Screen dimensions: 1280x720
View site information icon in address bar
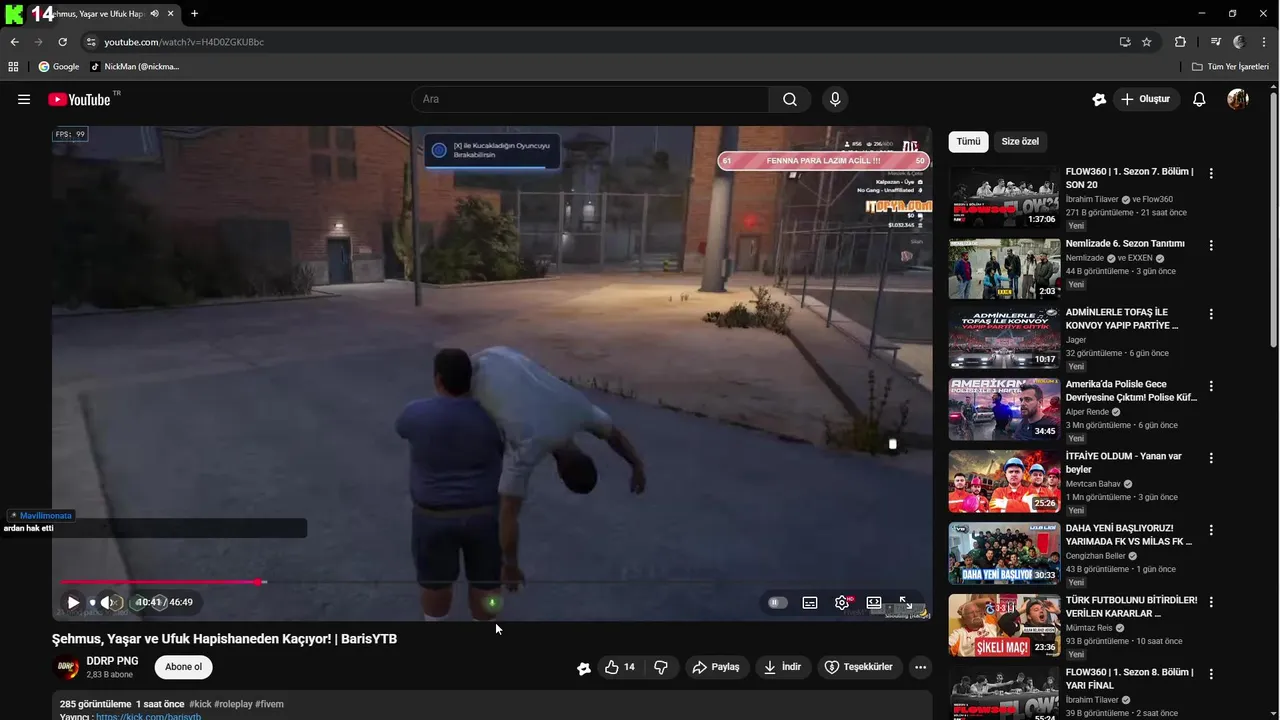(x=91, y=42)
